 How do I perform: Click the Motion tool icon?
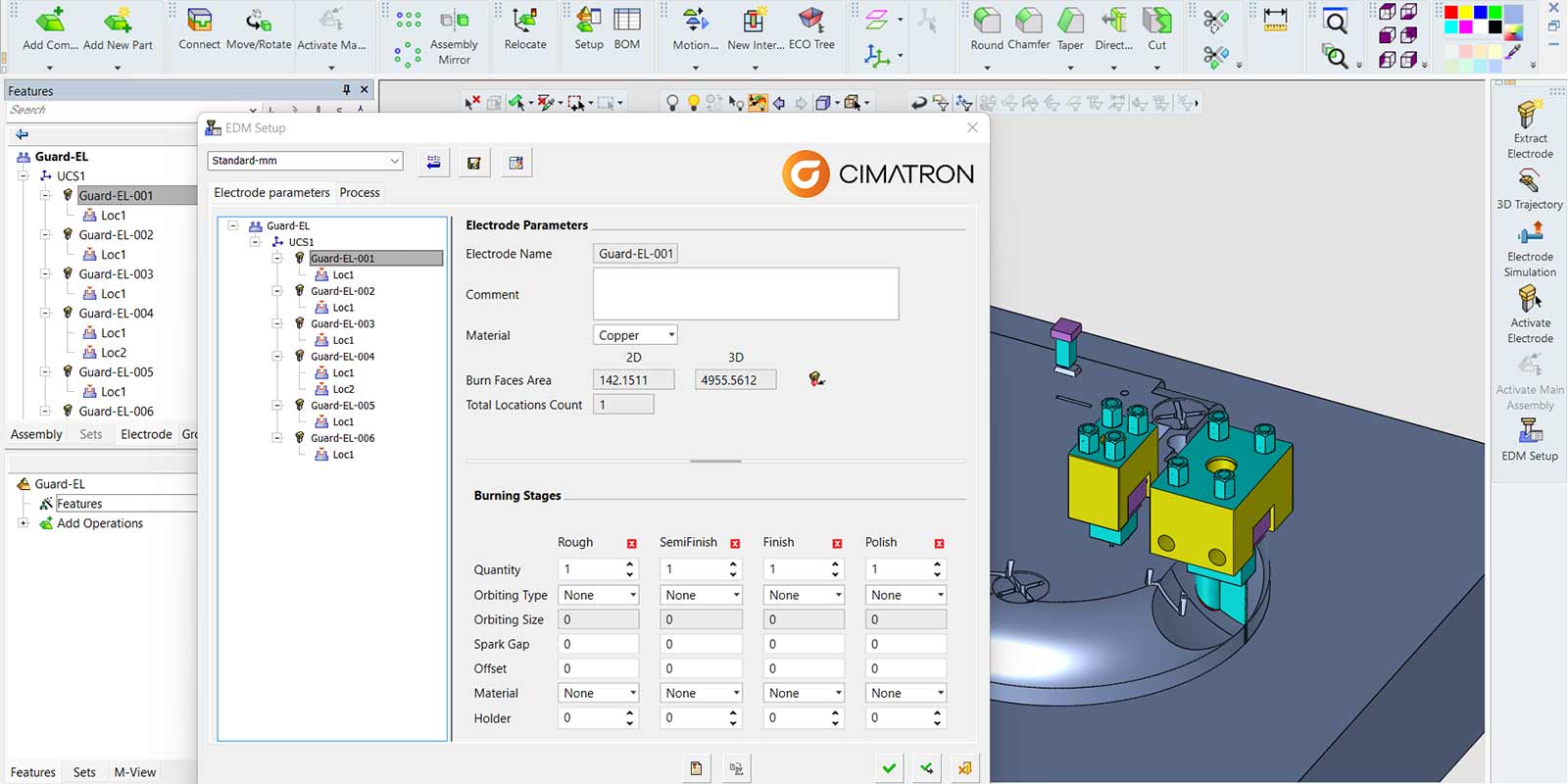(696, 22)
